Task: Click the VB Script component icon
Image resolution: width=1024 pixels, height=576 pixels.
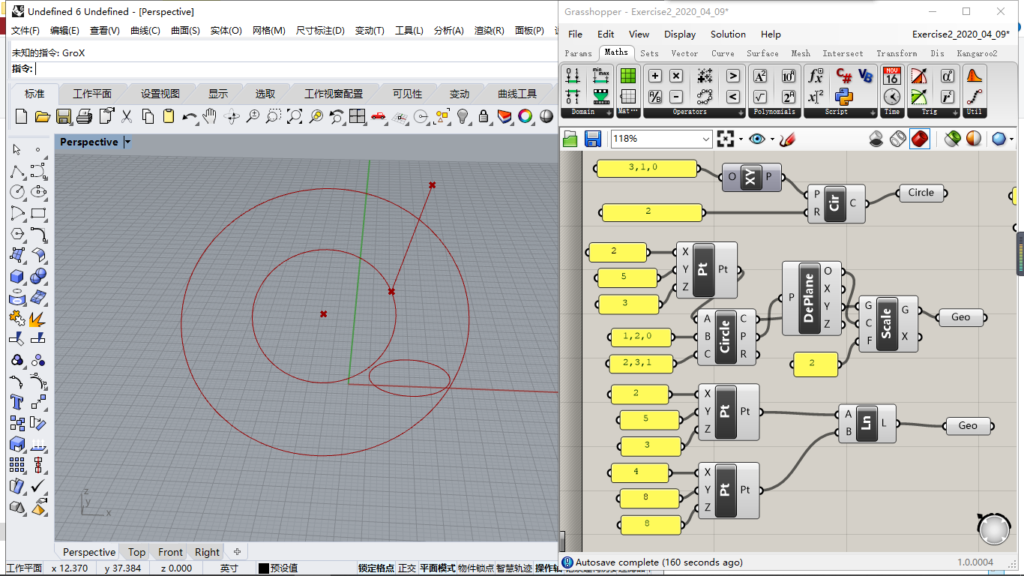Action: 865,76
